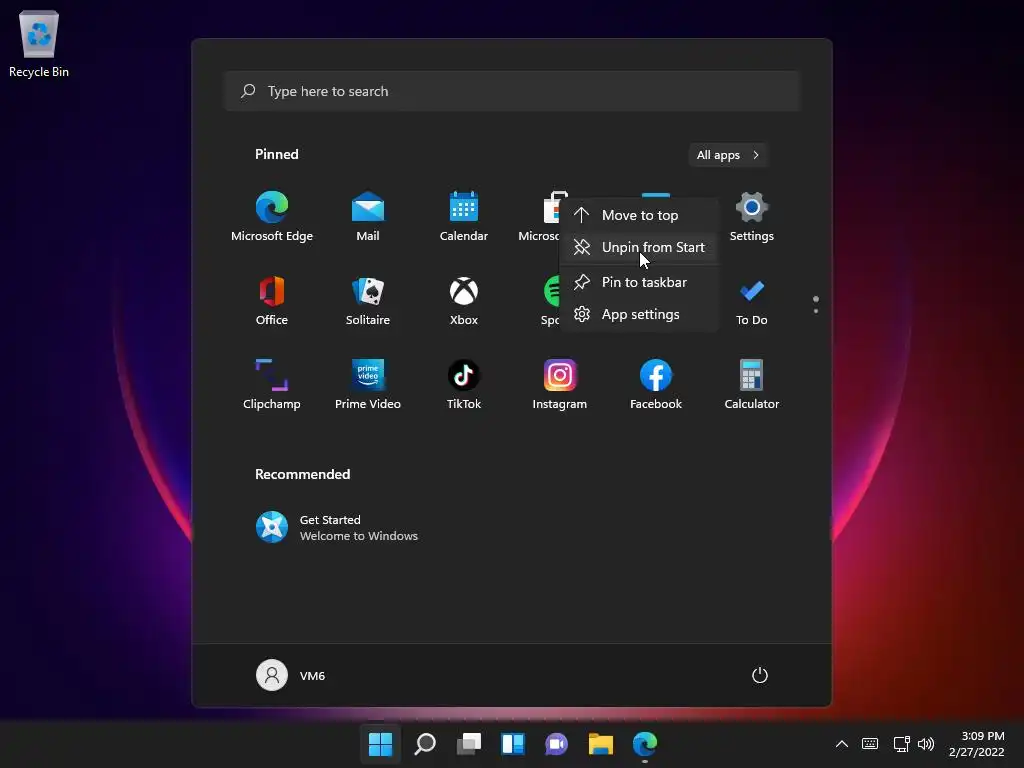Open Microsoft Edge from the taskbar
Screen dimensions: 1024x768
[x=645, y=744]
